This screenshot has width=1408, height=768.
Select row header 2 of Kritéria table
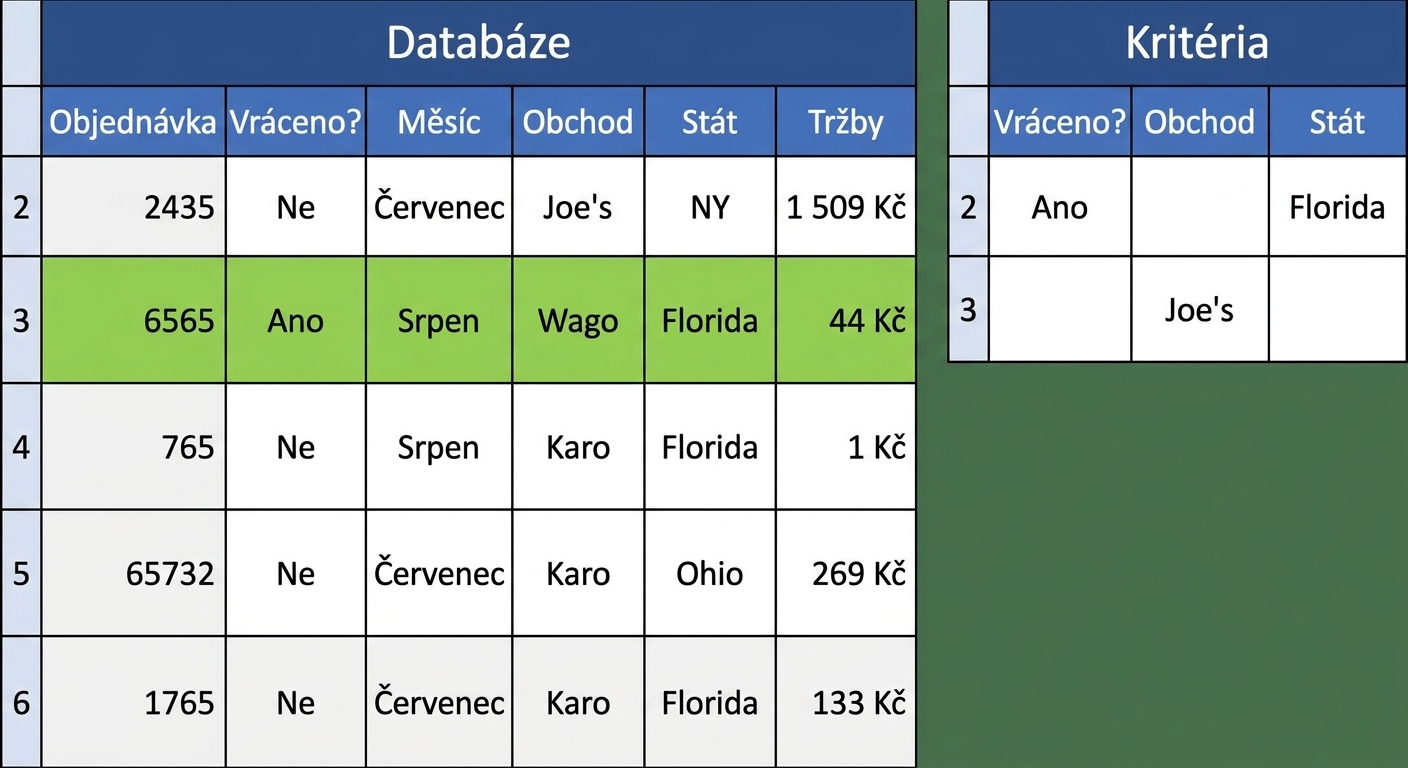pos(968,207)
